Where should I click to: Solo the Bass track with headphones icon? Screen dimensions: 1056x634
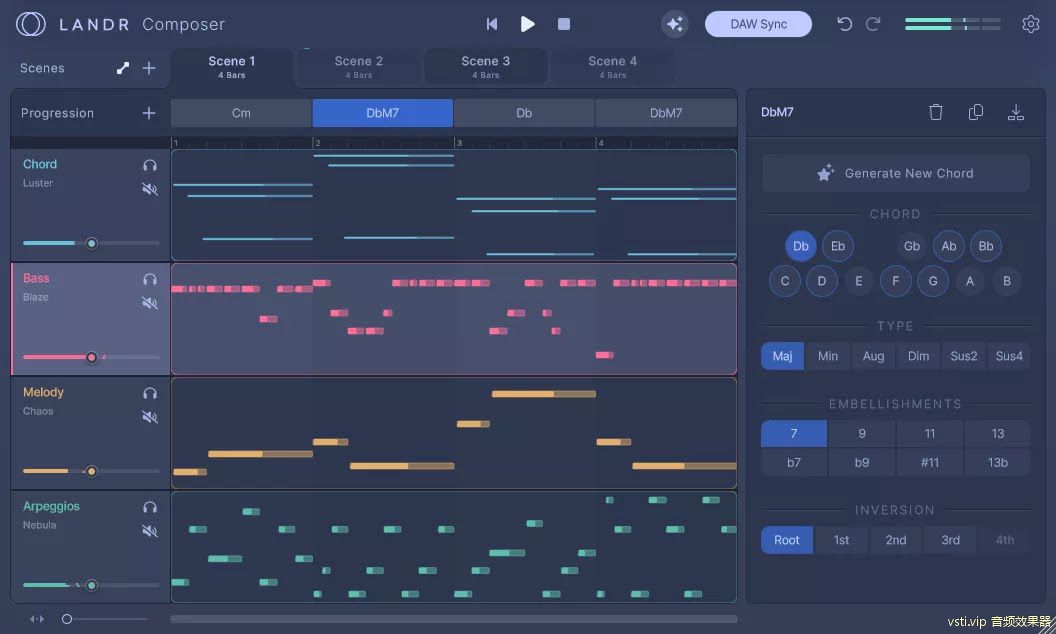point(150,279)
